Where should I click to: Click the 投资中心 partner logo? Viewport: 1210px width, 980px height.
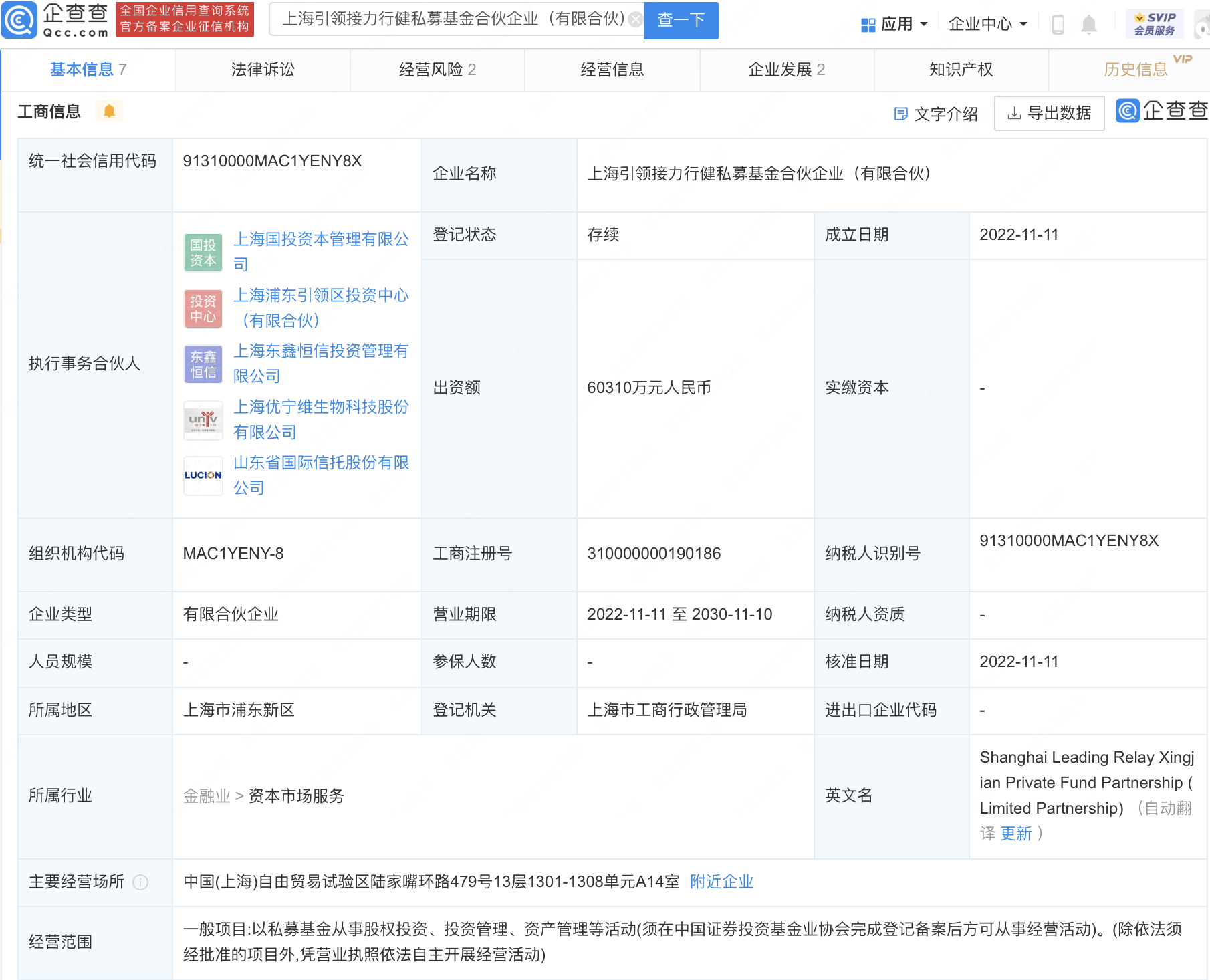(x=203, y=309)
